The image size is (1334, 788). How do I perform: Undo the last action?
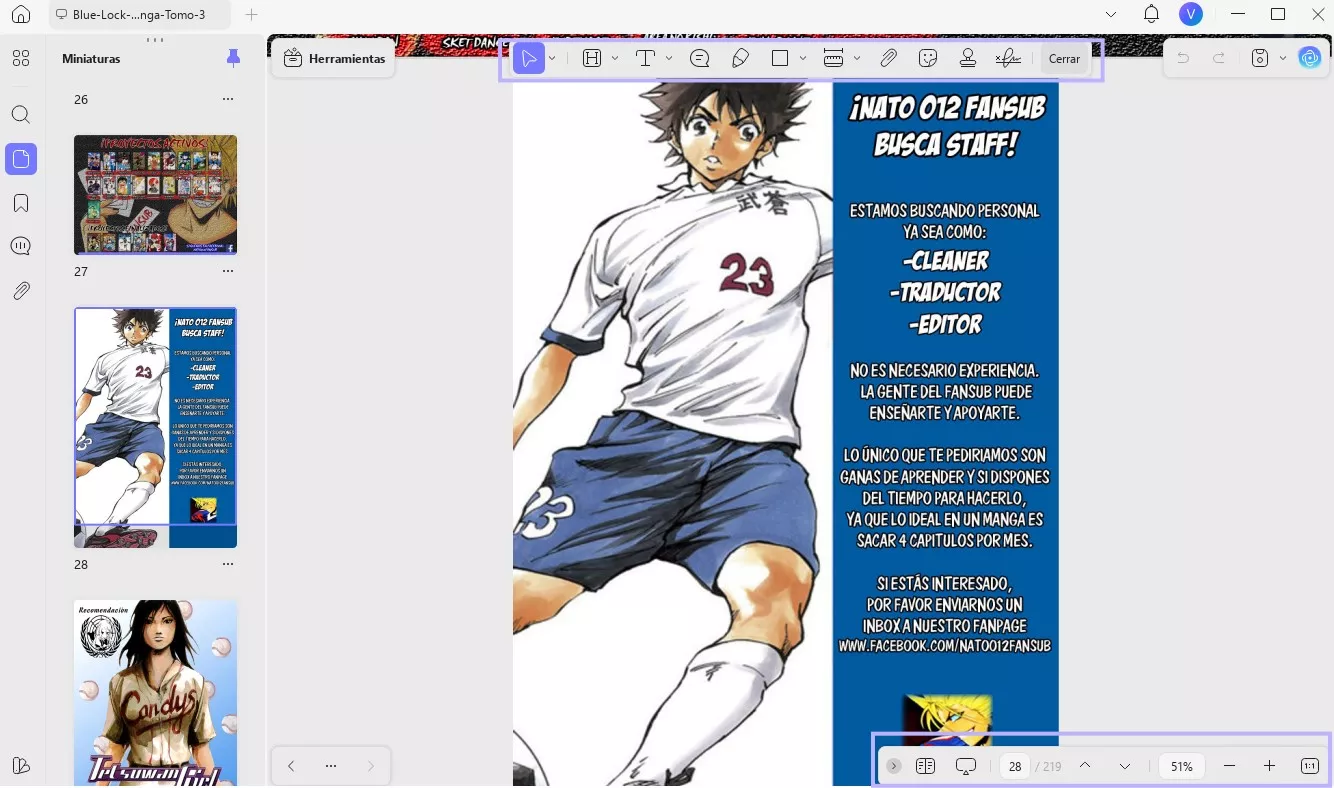click(x=1183, y=59)
